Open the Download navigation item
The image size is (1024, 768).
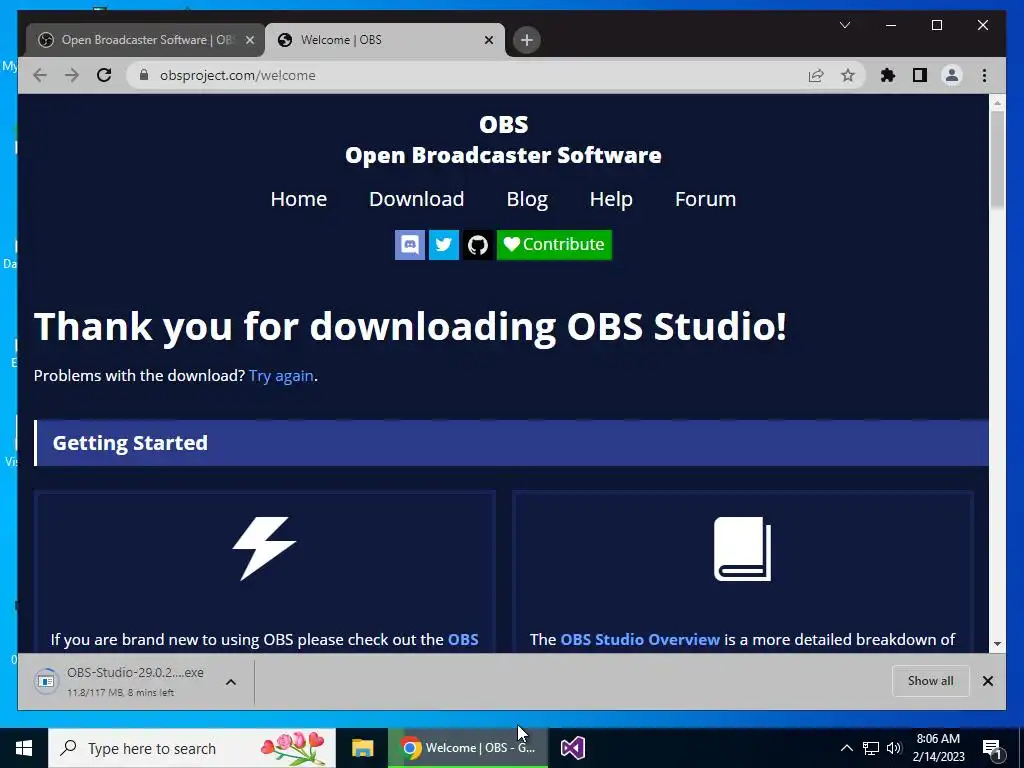coord(417,199)
